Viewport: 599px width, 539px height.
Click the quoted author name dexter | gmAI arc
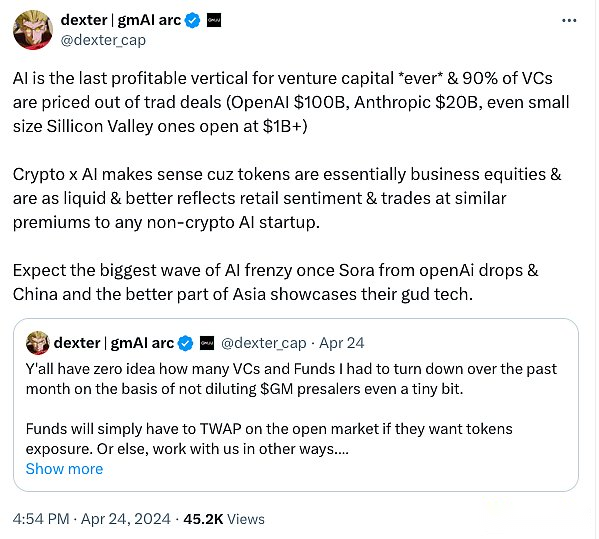coord(114,343)
